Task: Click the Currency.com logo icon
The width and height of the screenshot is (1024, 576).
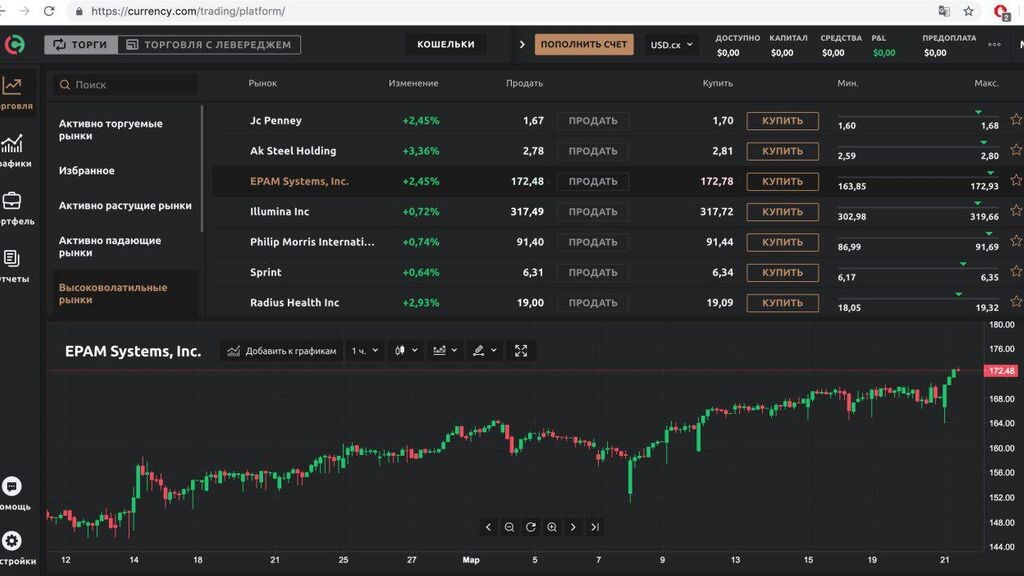Action: (x=14, y=44)
